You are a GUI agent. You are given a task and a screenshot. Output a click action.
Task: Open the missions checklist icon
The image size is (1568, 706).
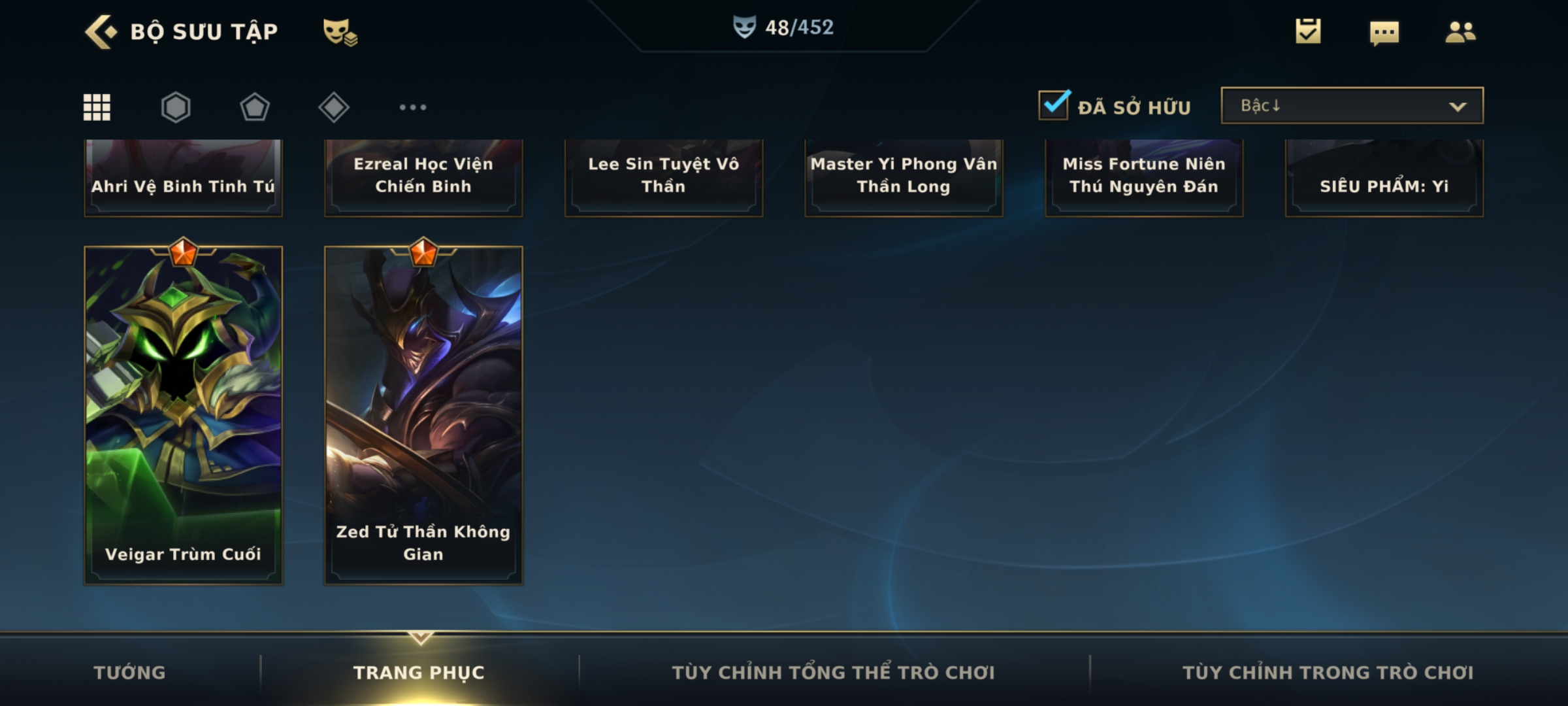pyautogui.click(x=1308, y=31)
